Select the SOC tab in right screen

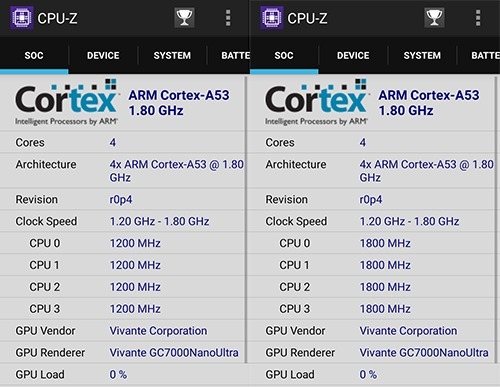click(x=284, y=55)
